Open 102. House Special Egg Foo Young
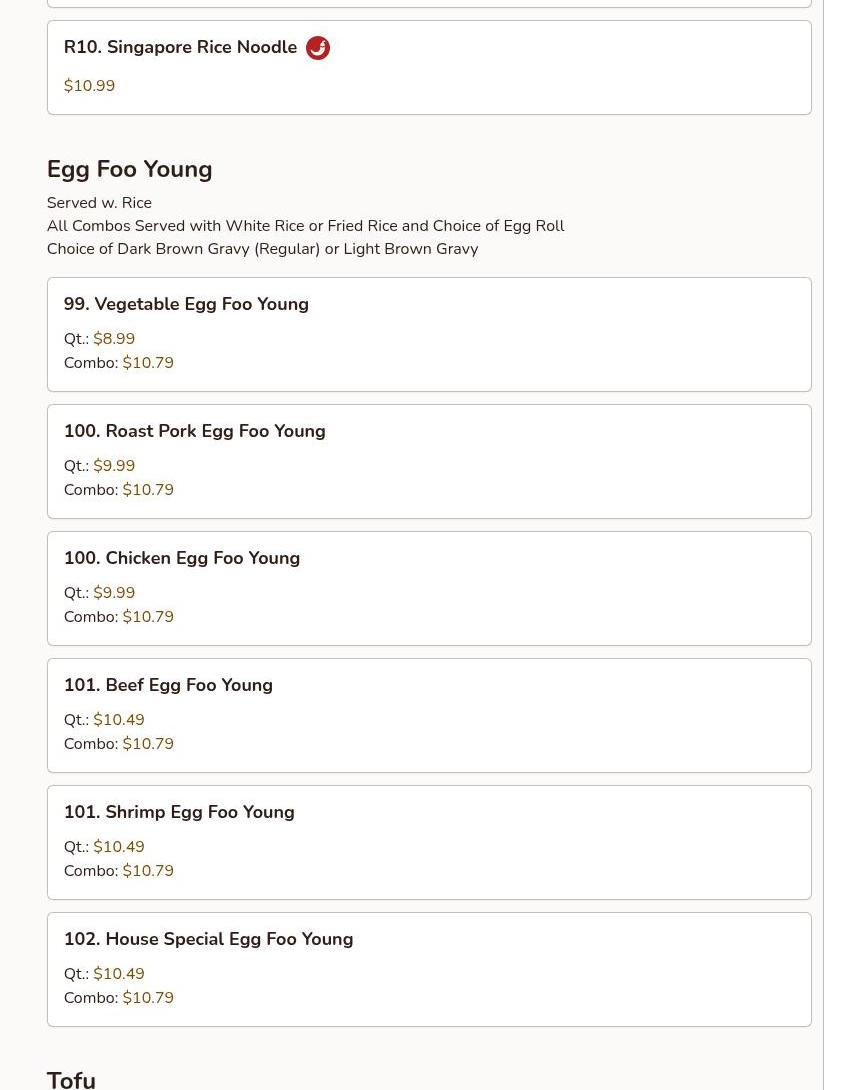Screen dimensions: 844x1090 [429, 970]
